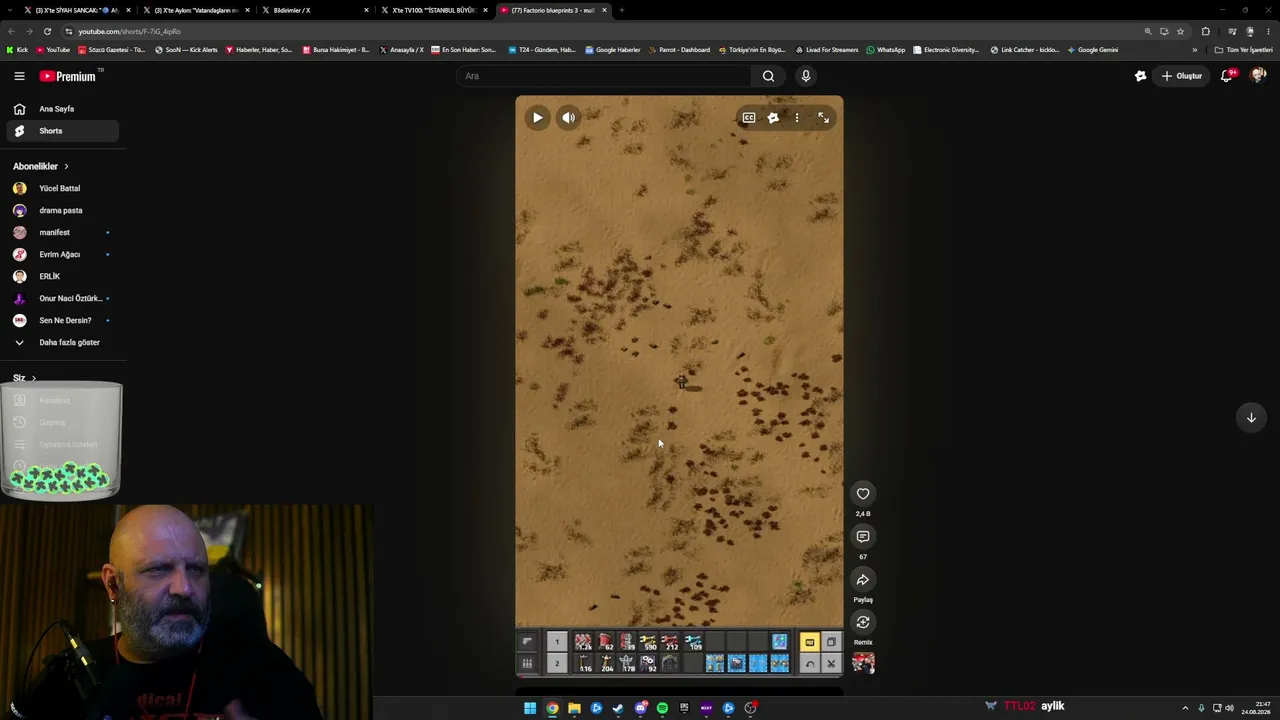Reload the page
Viewport: 1280px width, 720px height.
[x=46, y=31]
